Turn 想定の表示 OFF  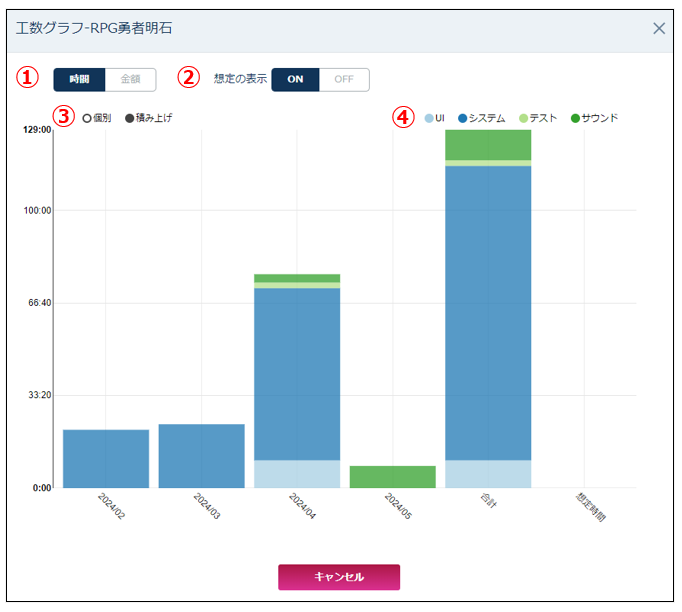pyautogui.click(x=344, y=80)
